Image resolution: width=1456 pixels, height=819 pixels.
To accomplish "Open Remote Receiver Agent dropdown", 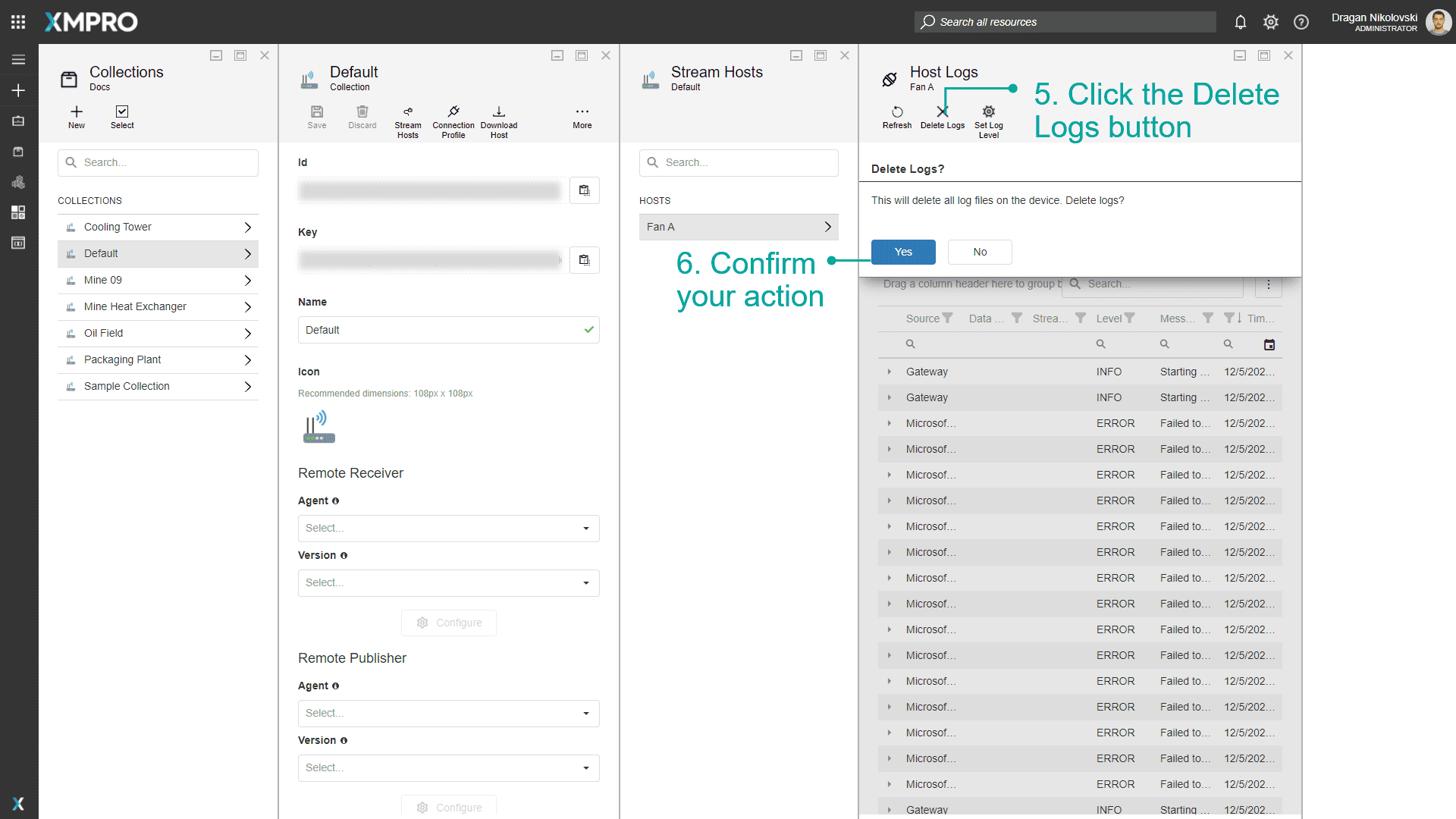I will click(x=448, y=529).
